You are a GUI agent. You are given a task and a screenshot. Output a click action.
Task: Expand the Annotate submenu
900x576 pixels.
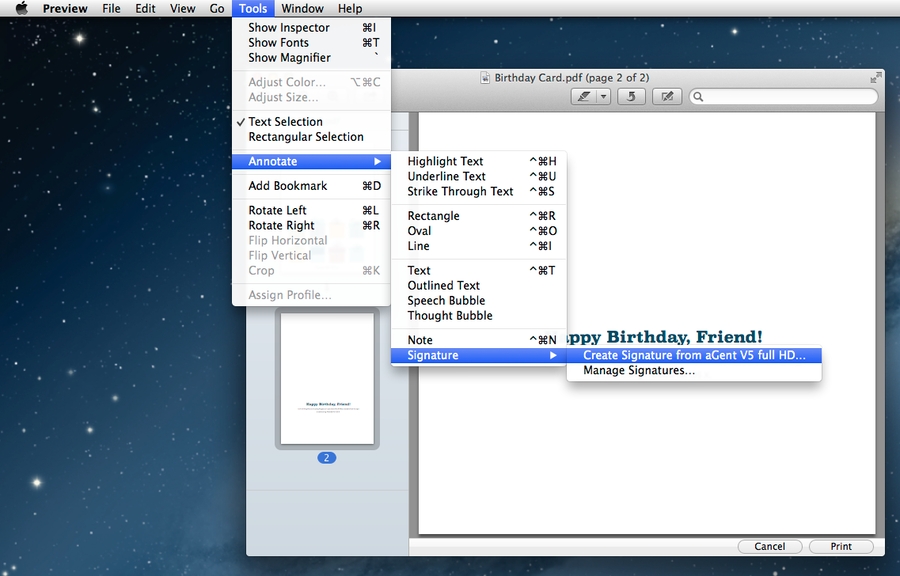[x=280, y=160]
